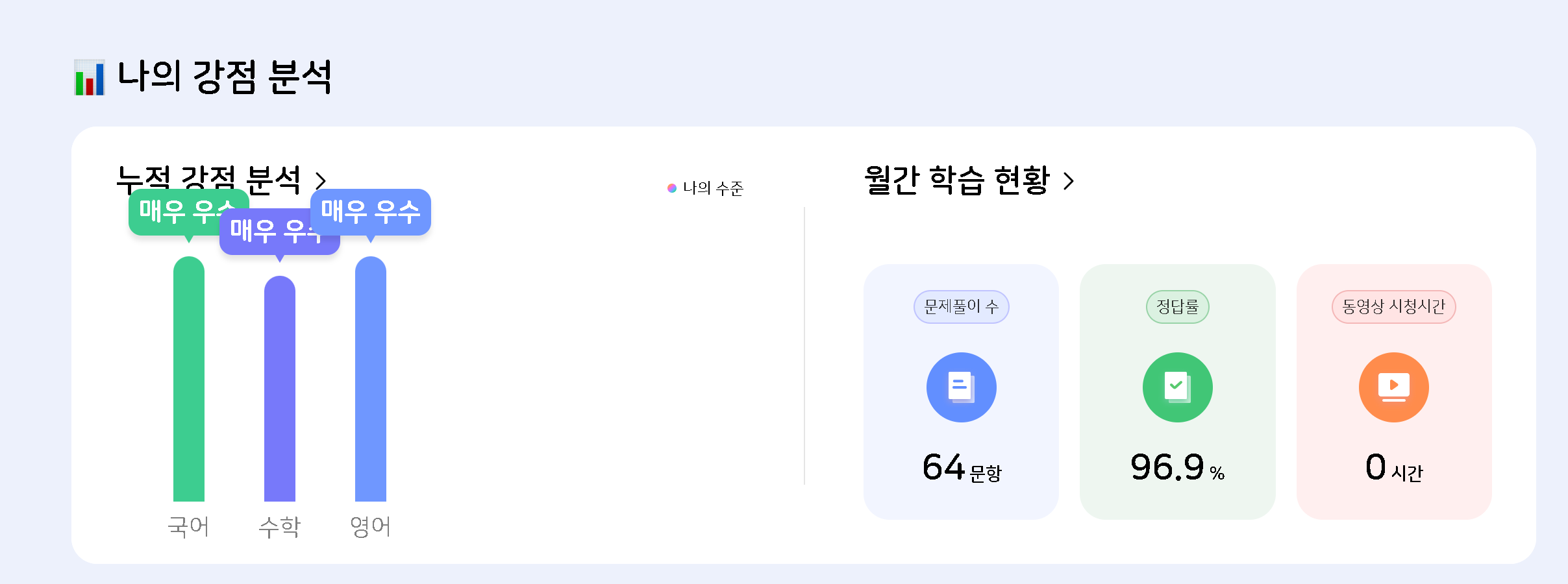Click the green 정답률 checkmark icon
Viewport: 1568px width, 584px height.
[1177, 387]
